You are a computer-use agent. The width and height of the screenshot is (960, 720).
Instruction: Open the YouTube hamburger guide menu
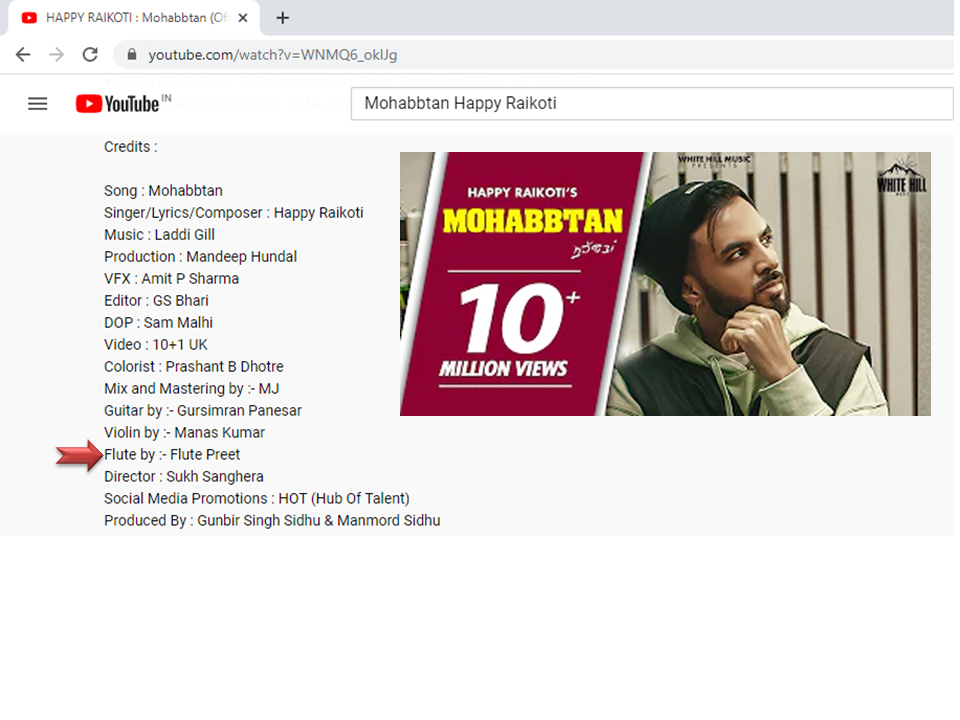[38, 104]
